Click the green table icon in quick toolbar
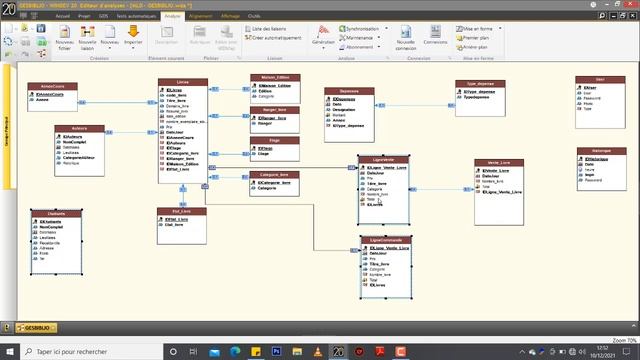Viewport: 640px width, 360px height. point(42,41)
